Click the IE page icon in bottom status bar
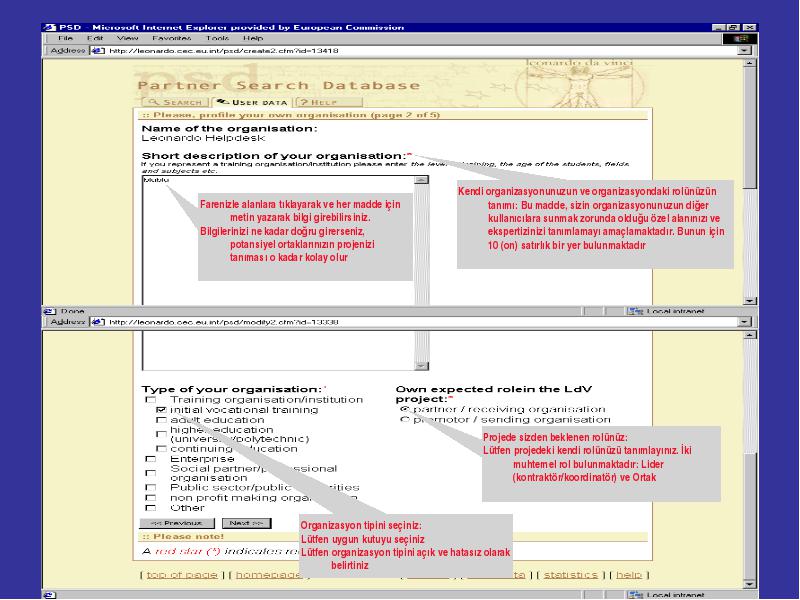 (49, 595)
